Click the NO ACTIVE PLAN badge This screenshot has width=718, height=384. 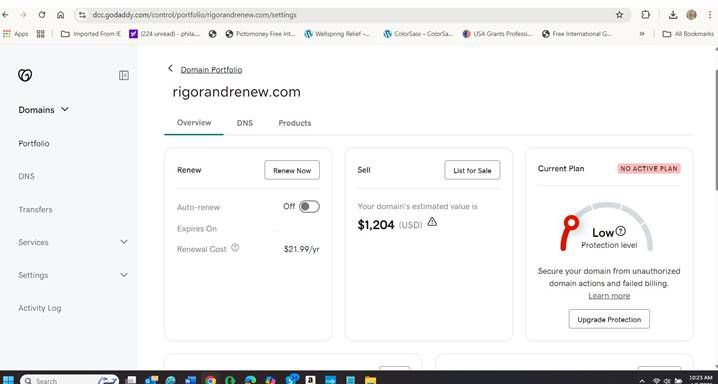click(649, 168)
